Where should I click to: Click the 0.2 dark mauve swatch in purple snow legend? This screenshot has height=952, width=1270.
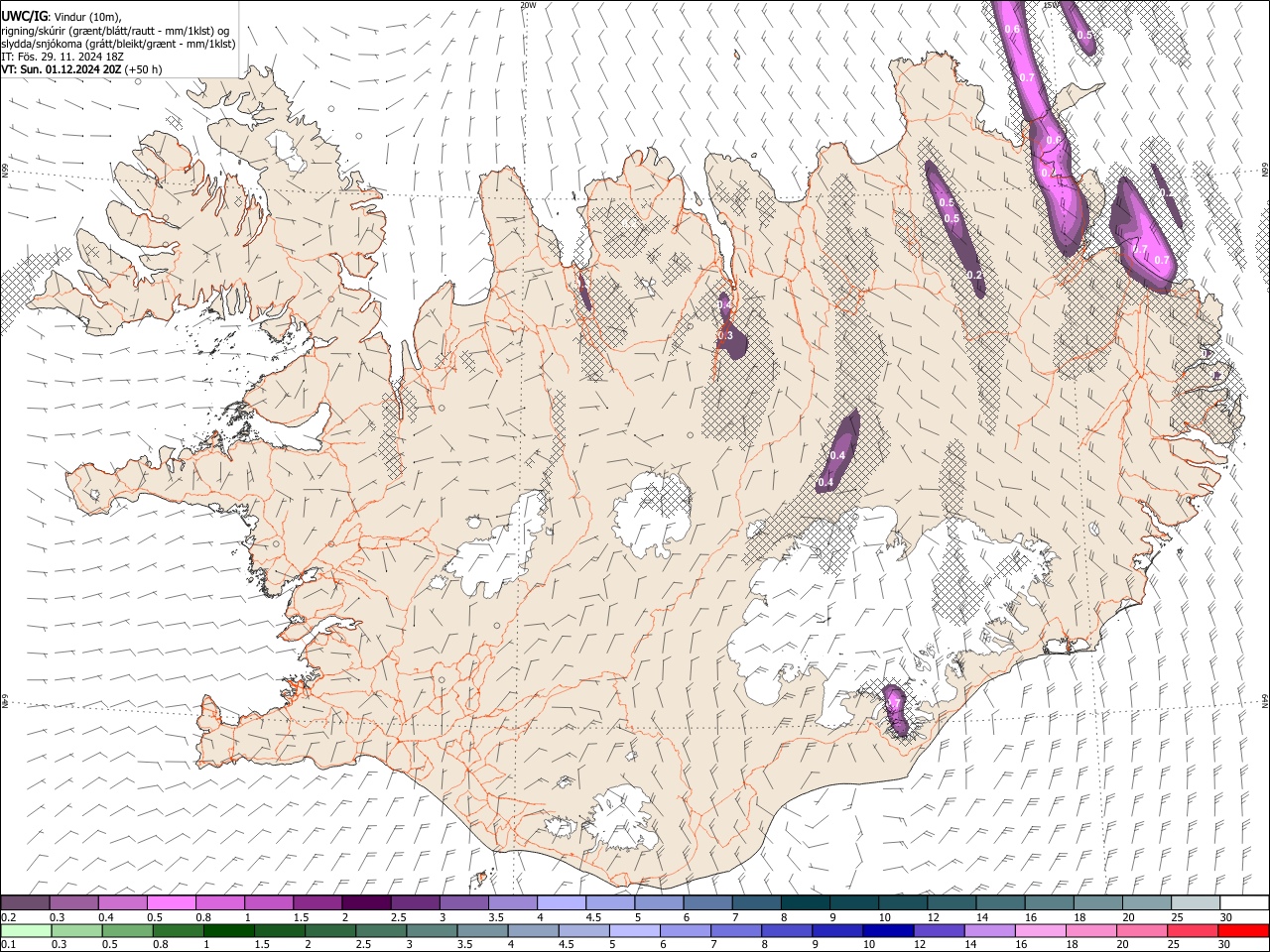[x=26, y=902]
